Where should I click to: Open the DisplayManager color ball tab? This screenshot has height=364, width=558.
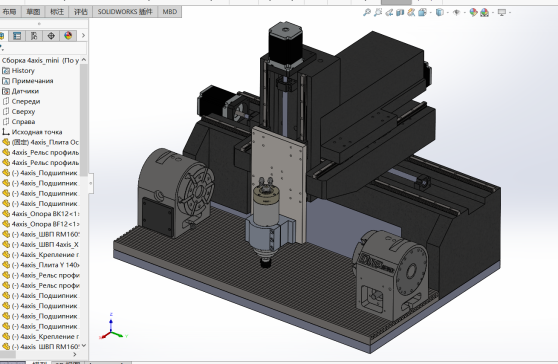68,36
